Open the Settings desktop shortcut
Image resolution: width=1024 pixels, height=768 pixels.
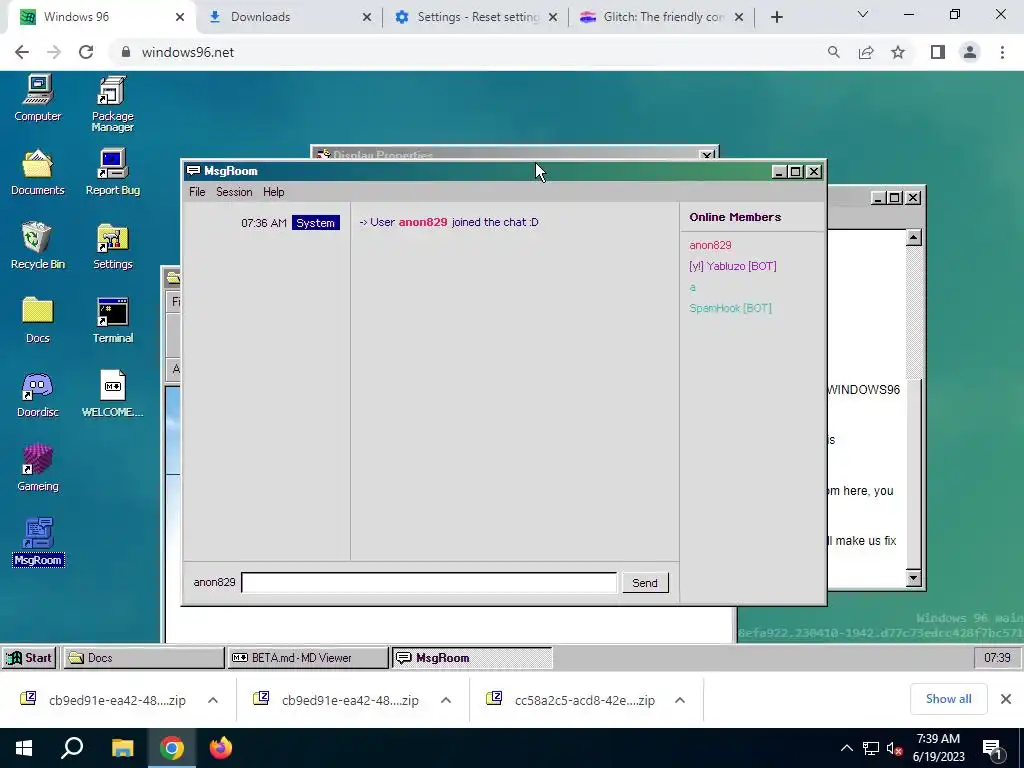coord(112,246)
